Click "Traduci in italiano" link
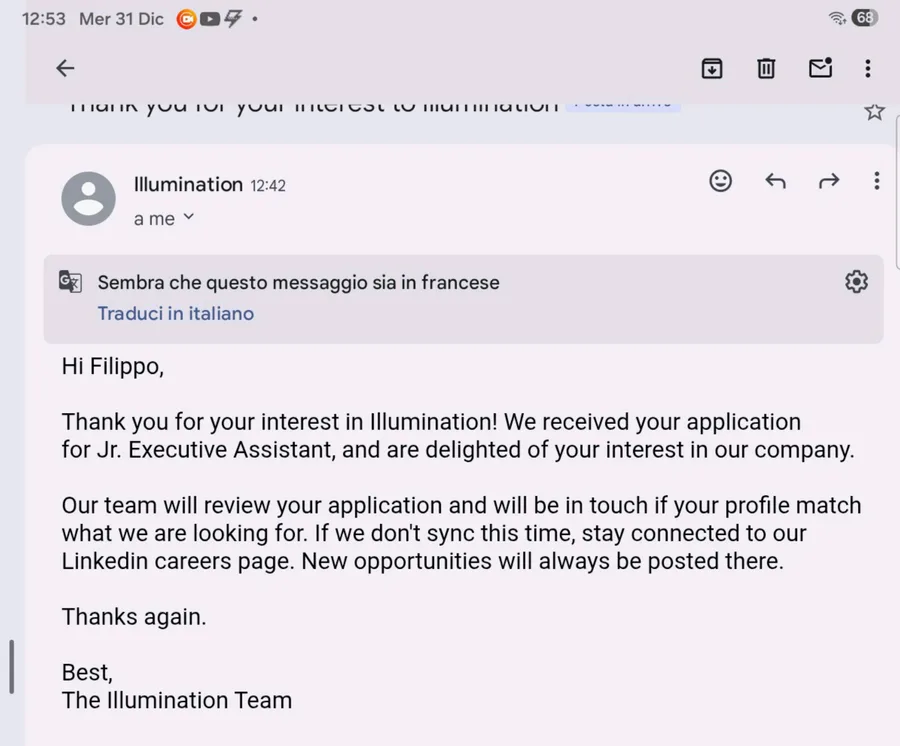This screenshot has width=900, height=746. pos(176,313)
